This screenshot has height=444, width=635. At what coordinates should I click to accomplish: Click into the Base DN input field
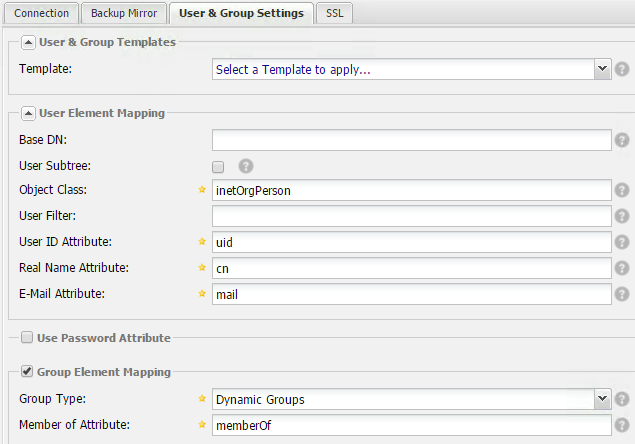(411, 140)
